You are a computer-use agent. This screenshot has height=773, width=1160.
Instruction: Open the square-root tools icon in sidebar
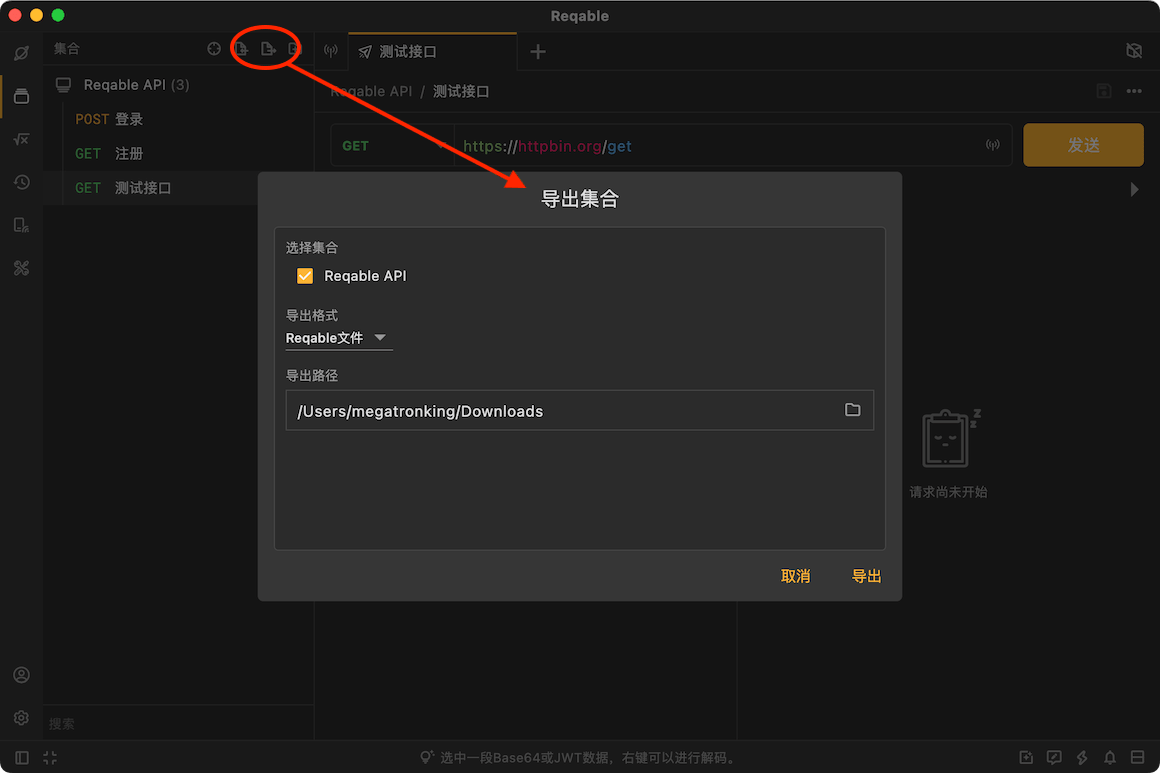(x=21, y=139)
